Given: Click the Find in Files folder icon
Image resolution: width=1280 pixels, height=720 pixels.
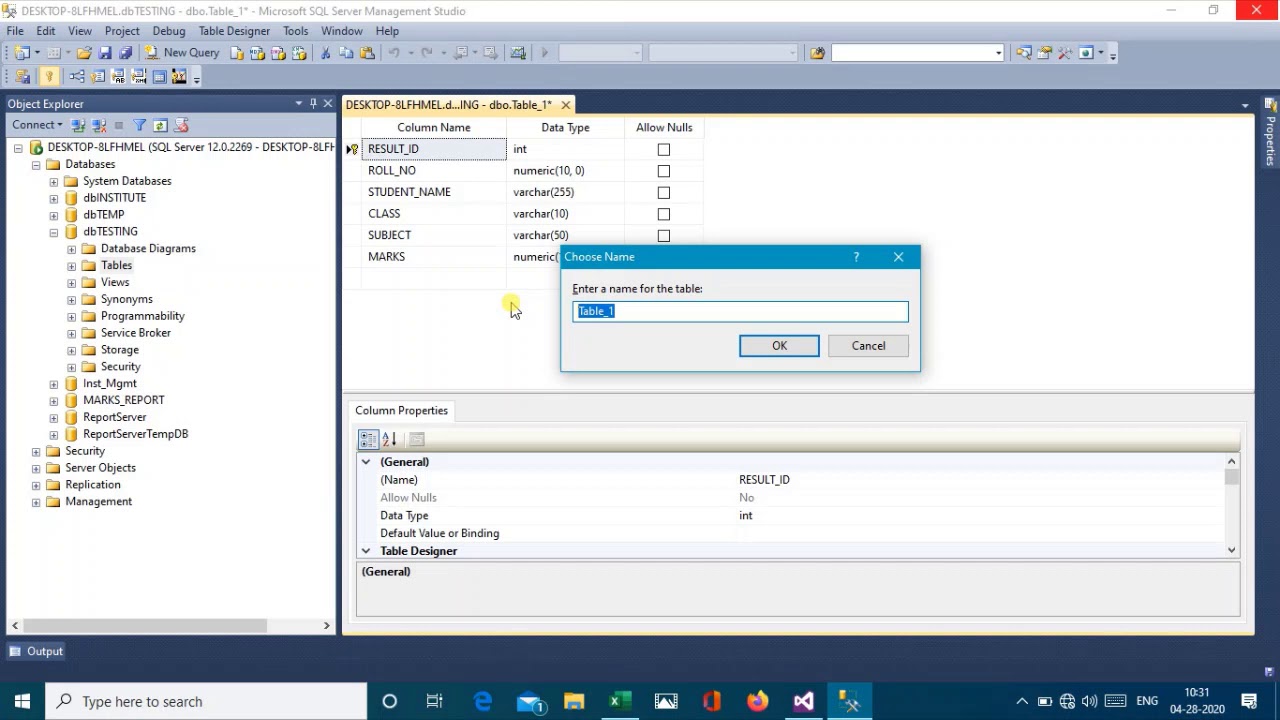Looking at the screenshot, I should [x=817, y=53].
